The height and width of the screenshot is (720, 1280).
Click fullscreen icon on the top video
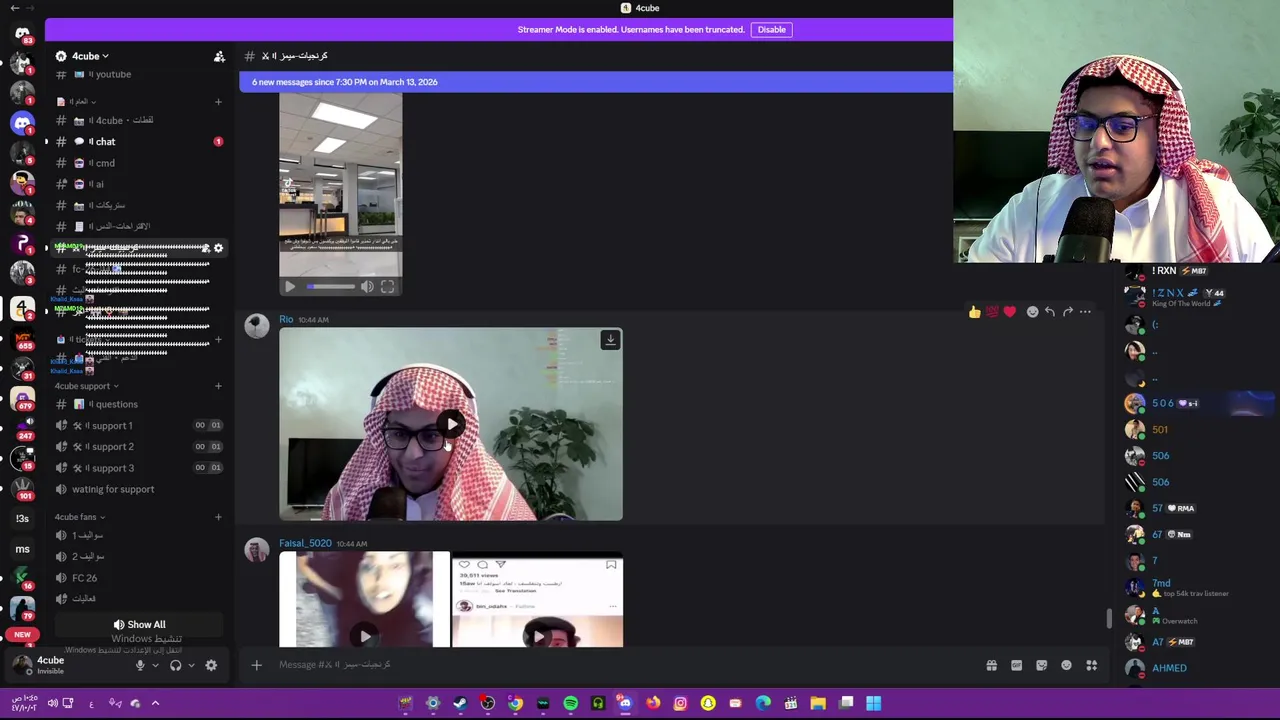[387, 287]
